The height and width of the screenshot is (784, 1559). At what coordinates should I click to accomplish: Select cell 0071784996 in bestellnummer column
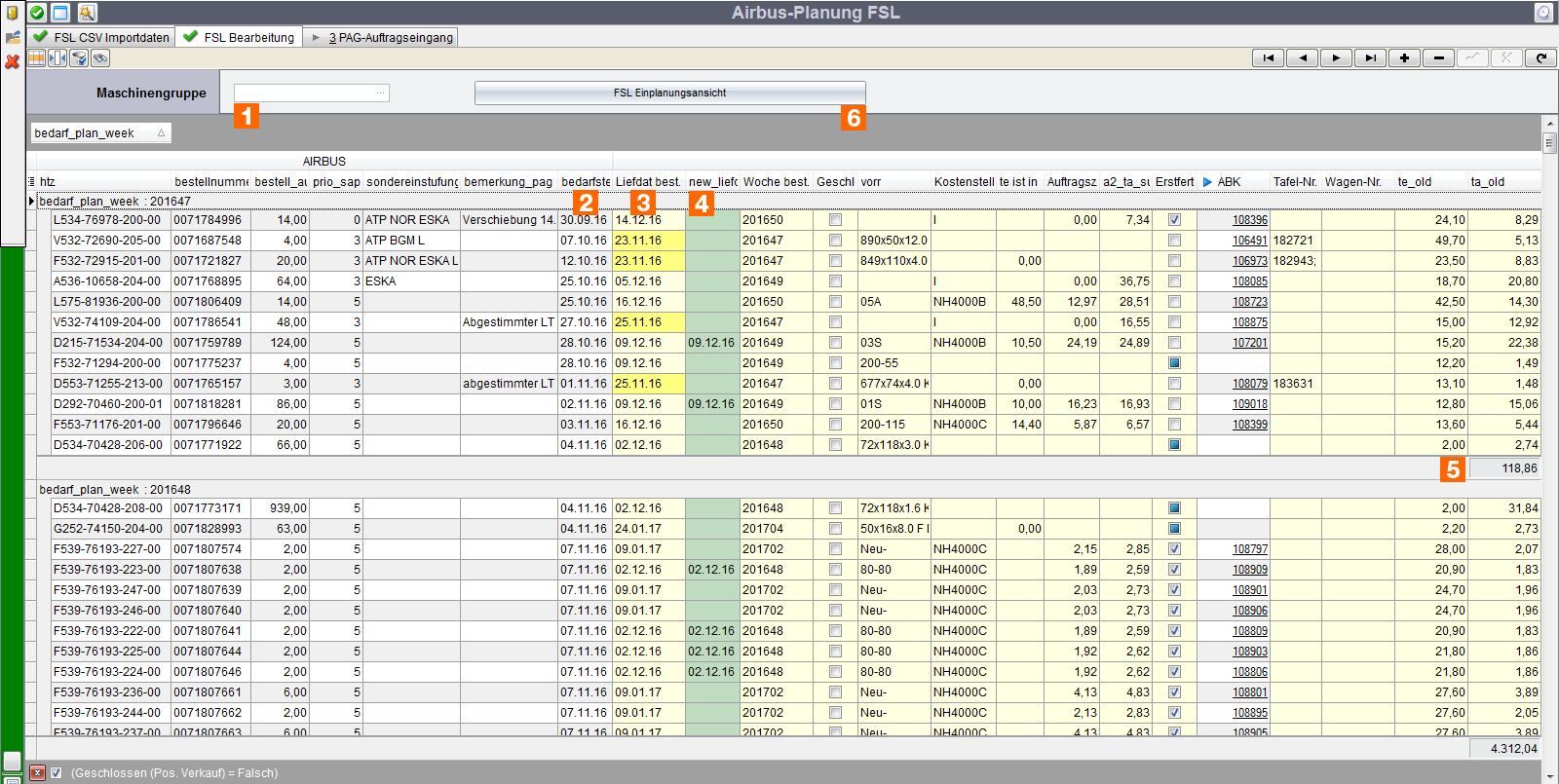[x=210, y=219]
